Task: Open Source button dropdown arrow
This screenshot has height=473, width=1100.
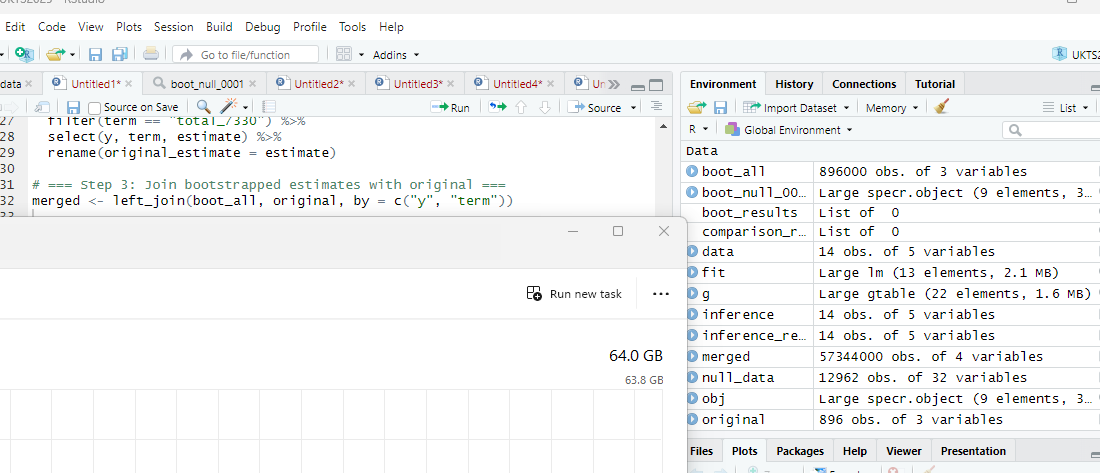Action: click(x=633, y=107)
